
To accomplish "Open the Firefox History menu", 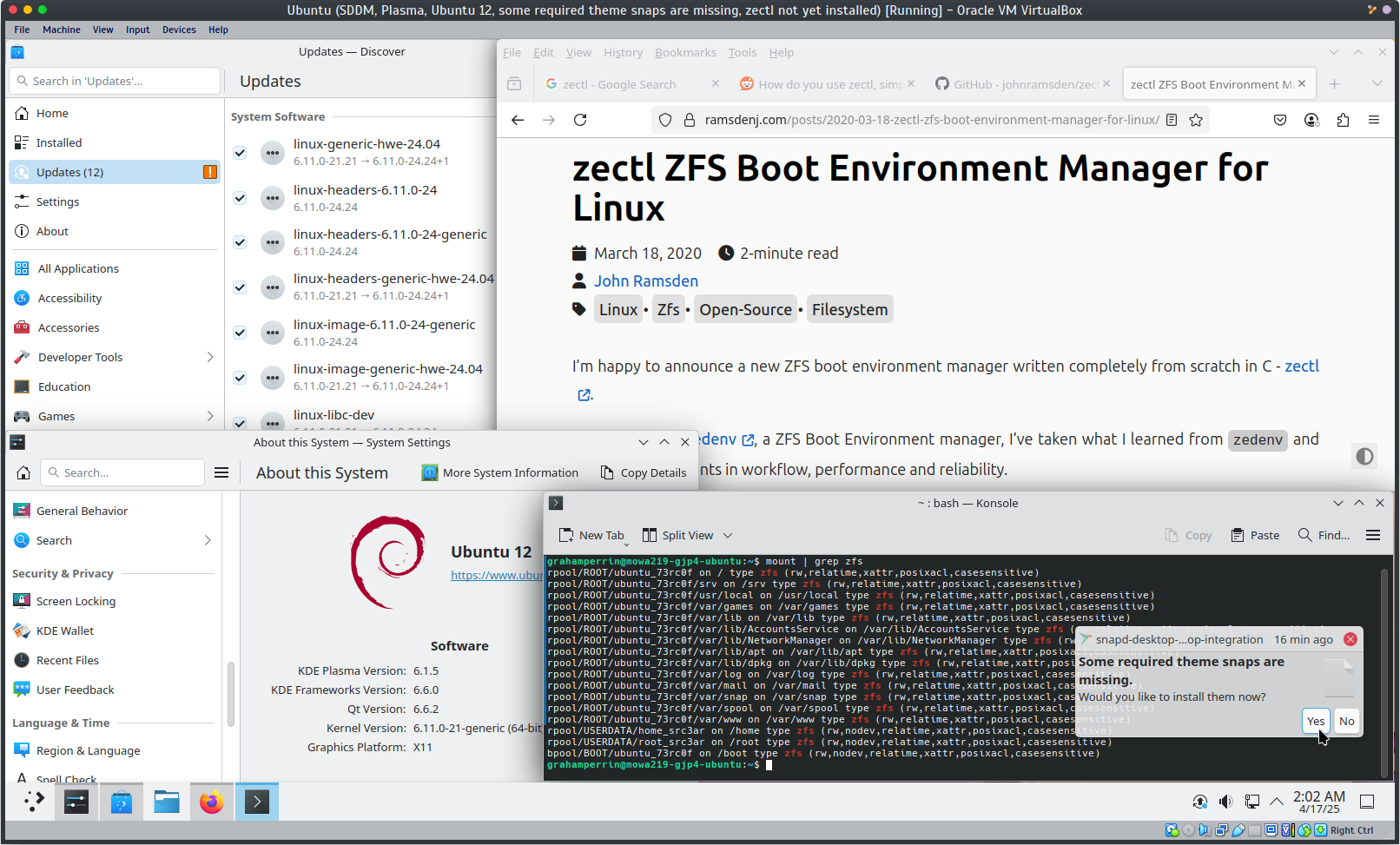I will (x=623, y=52).
